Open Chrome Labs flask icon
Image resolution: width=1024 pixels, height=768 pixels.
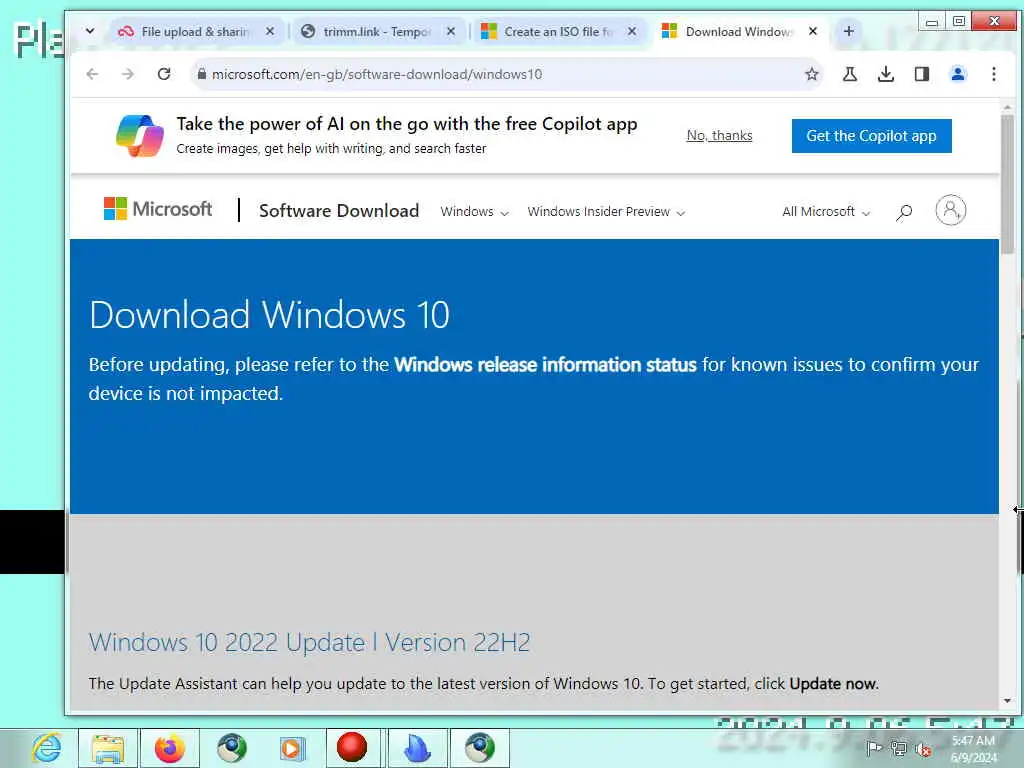tap(850, 74)
